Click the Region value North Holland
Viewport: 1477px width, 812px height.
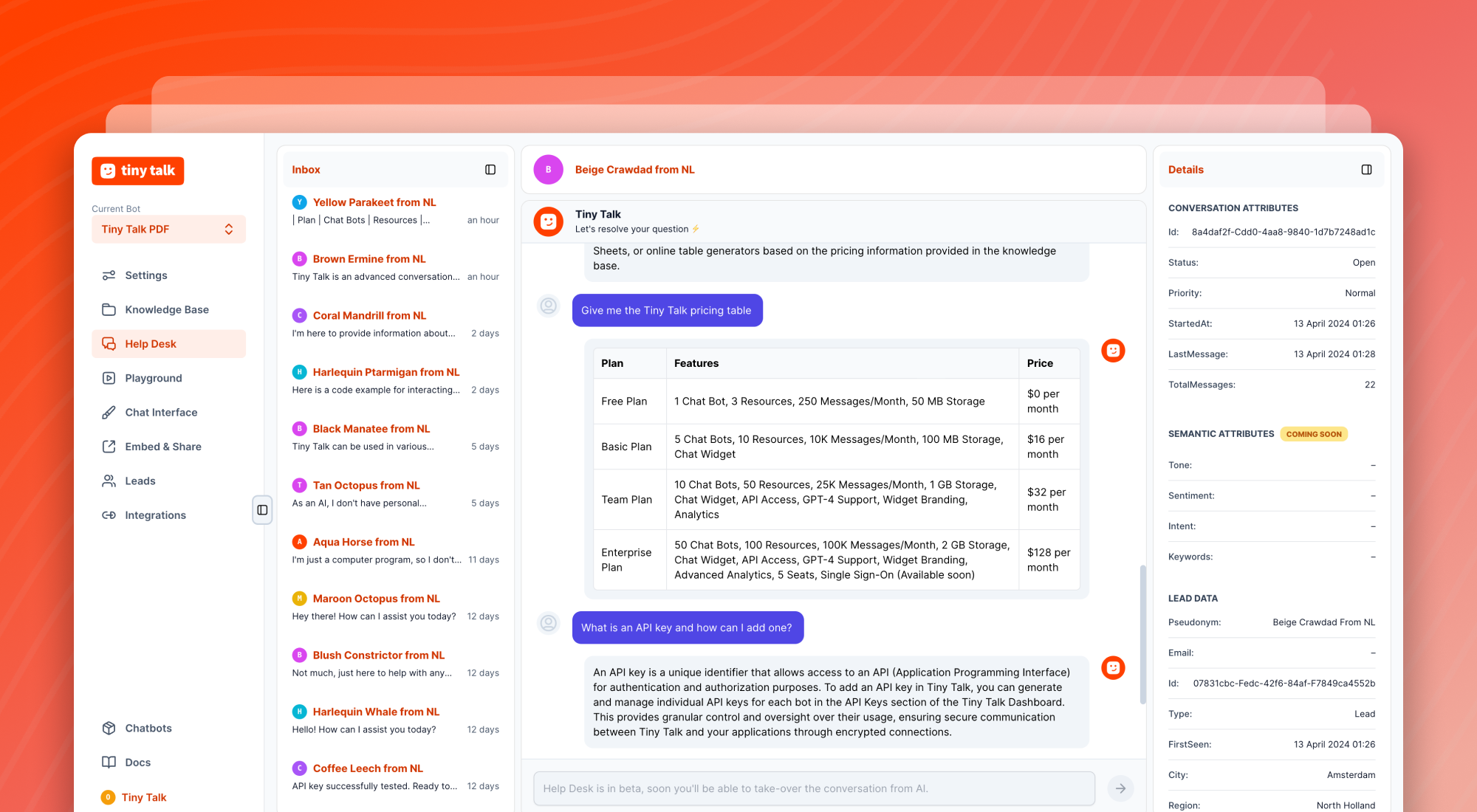click(1346, 806)
